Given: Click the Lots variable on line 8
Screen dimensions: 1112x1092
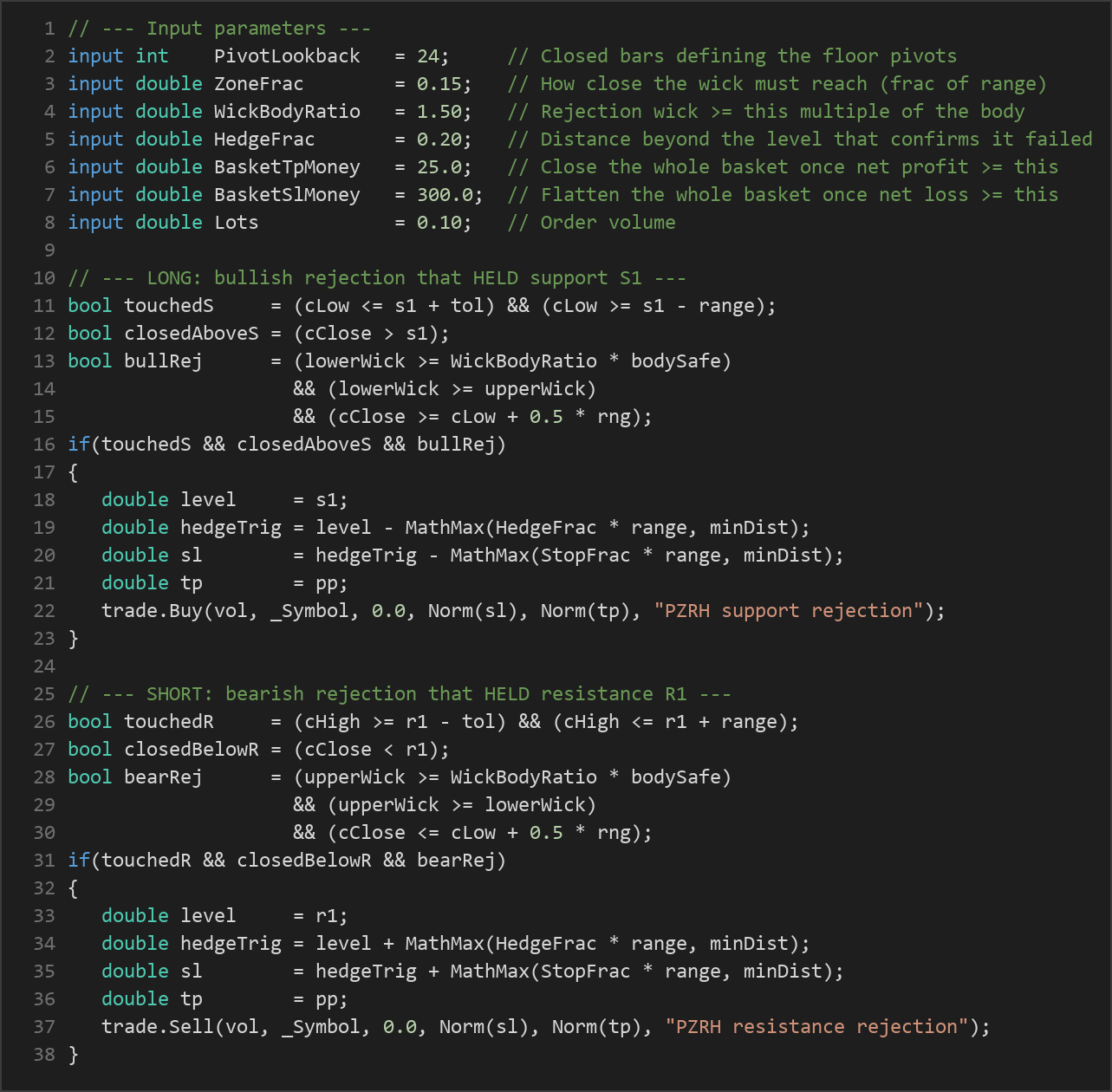Looking at the screenshot, I should tap(237, 223).
